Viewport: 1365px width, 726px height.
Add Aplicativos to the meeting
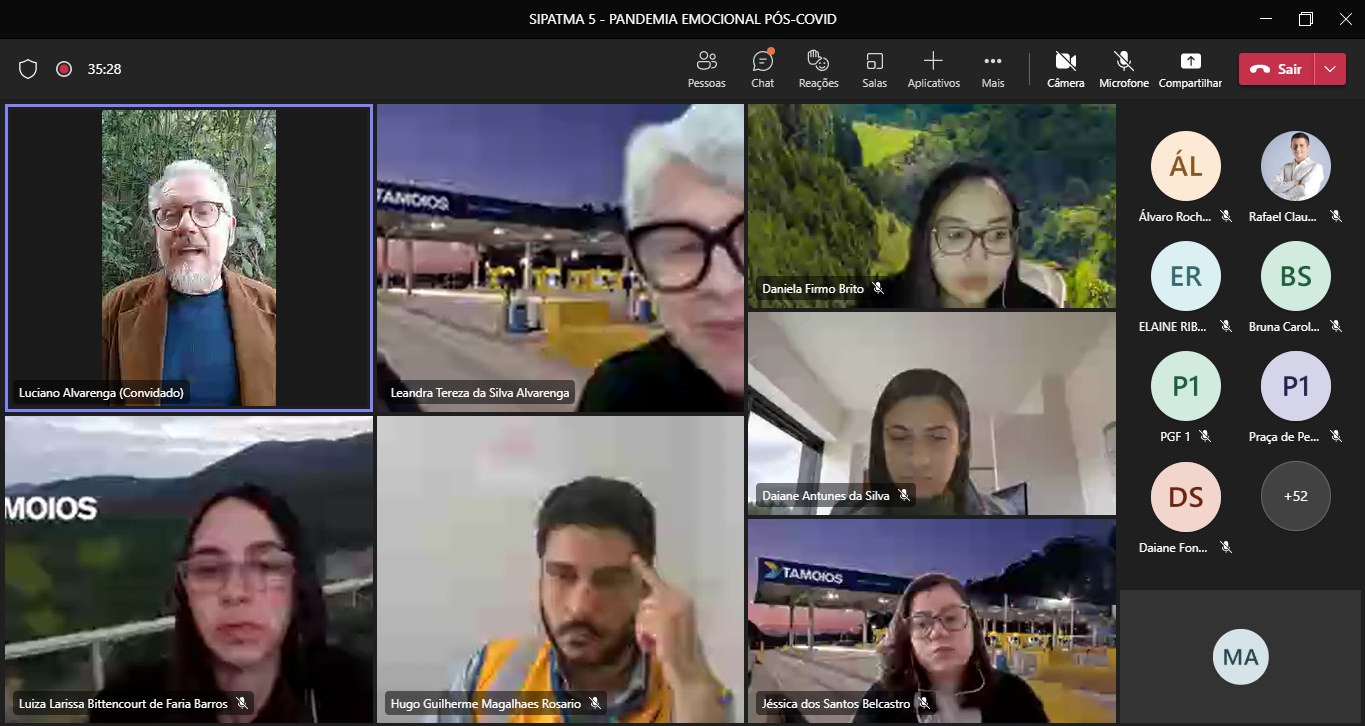pos(933,68)
